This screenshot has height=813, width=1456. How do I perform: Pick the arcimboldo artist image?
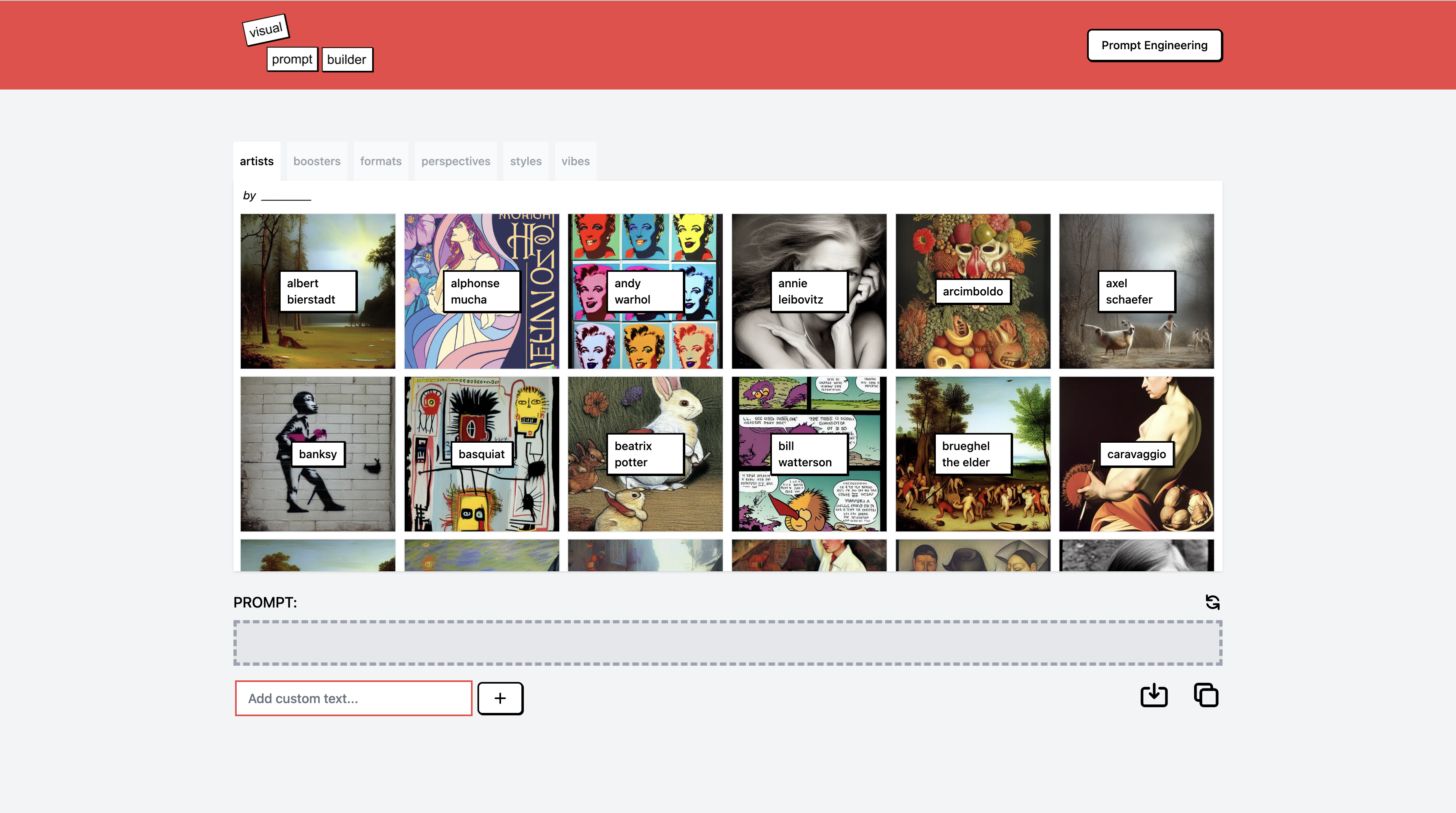click(972, 291)
